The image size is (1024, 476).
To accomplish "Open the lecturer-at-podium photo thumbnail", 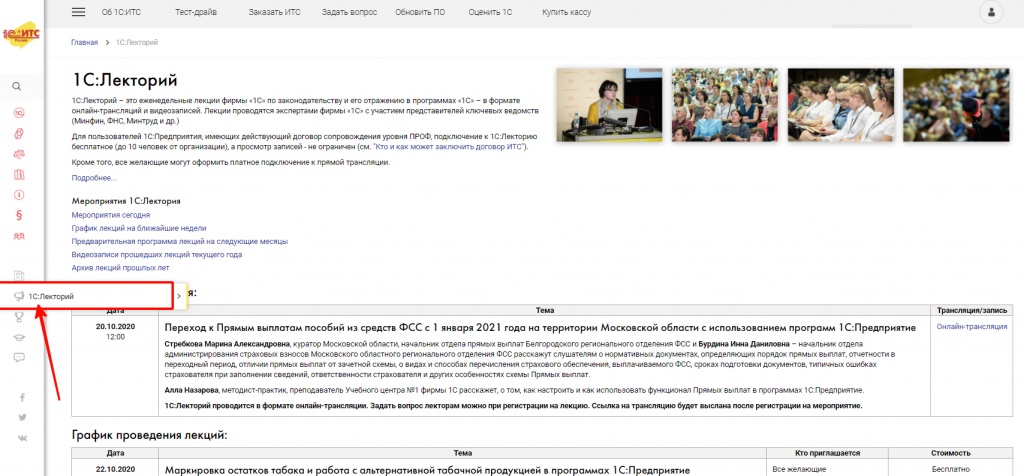I will tap(609, 105).
